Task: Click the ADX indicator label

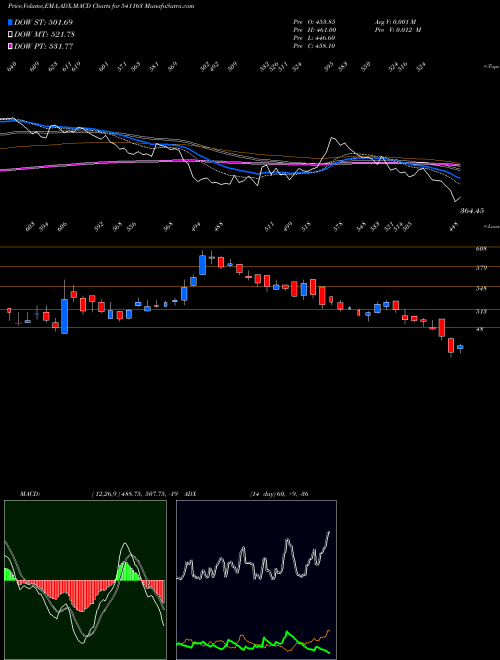Action: (191, 494)
